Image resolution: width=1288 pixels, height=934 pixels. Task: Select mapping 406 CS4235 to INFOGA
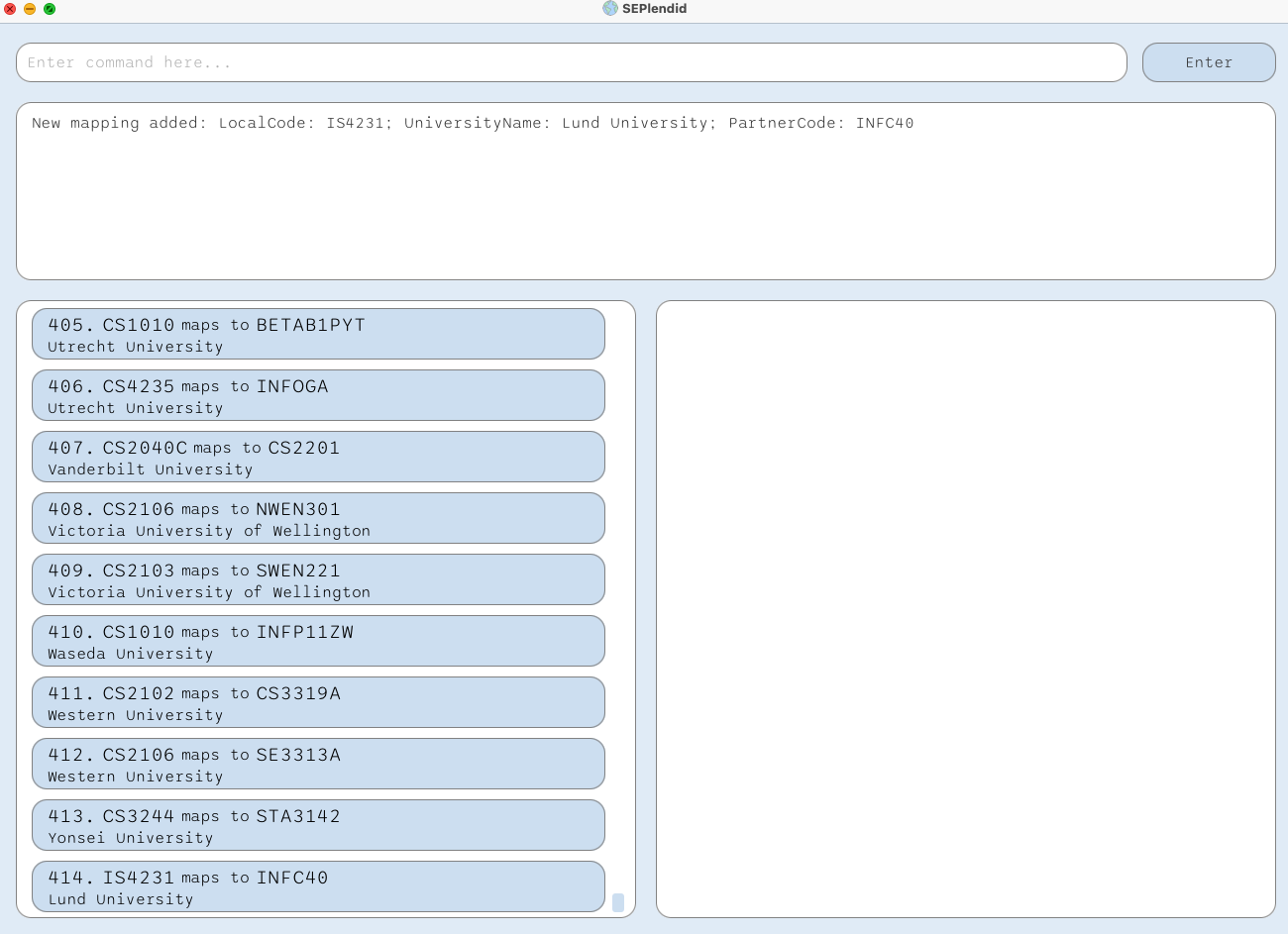pyautogui.click(x=318, y=395)
